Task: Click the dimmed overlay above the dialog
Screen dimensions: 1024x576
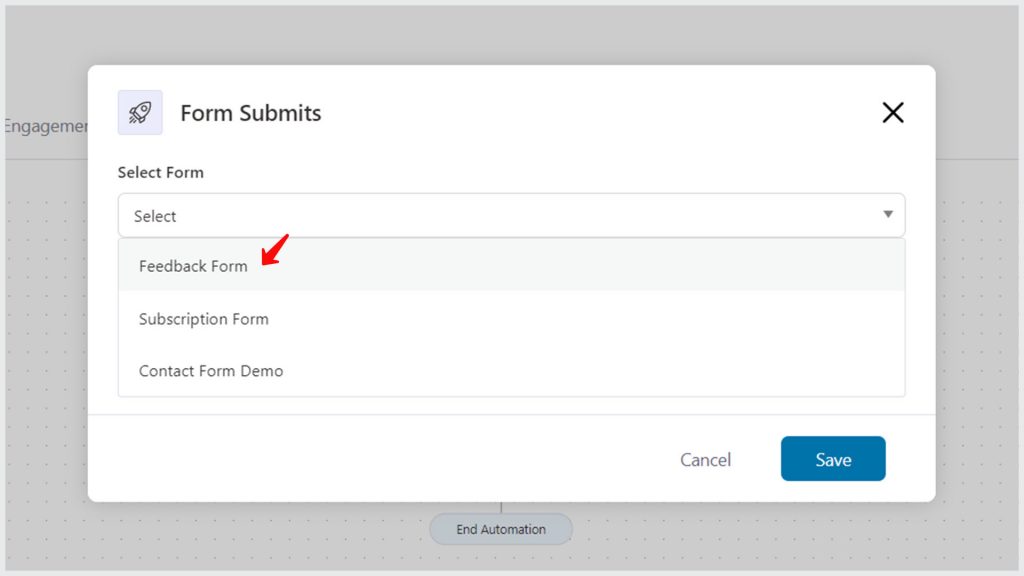Action: click(x=509, y=34)
